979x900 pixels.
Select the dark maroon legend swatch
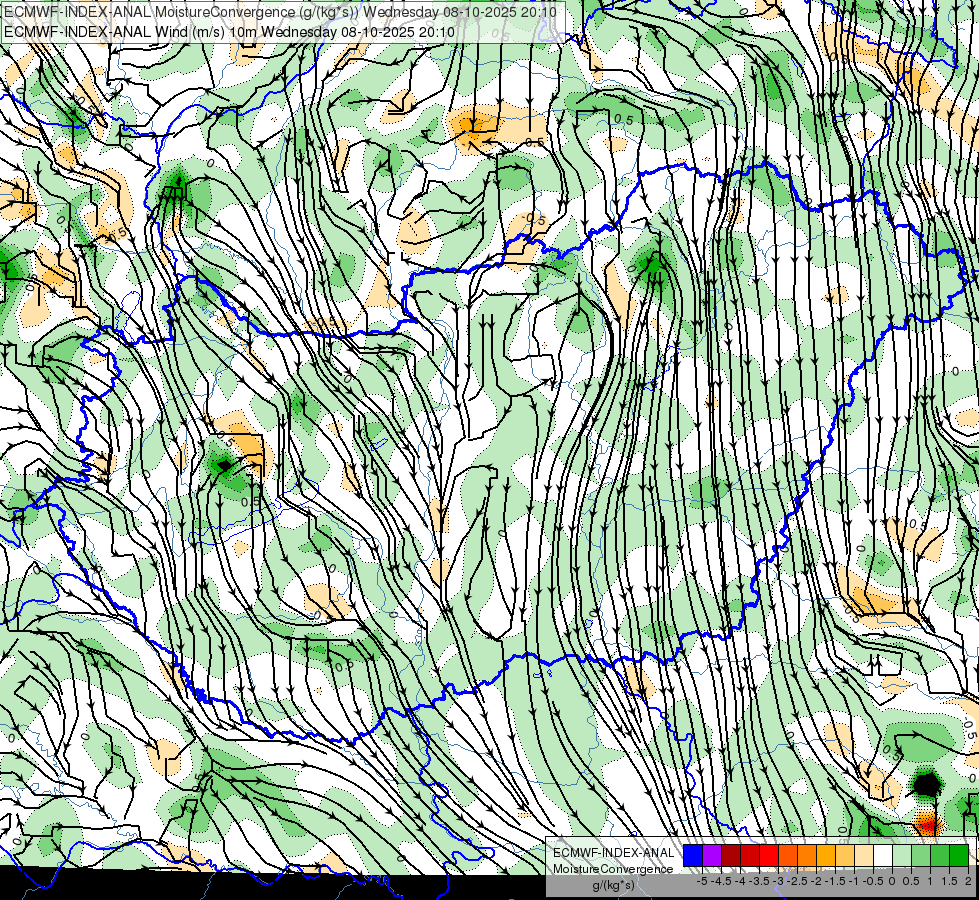coord(731,855)
